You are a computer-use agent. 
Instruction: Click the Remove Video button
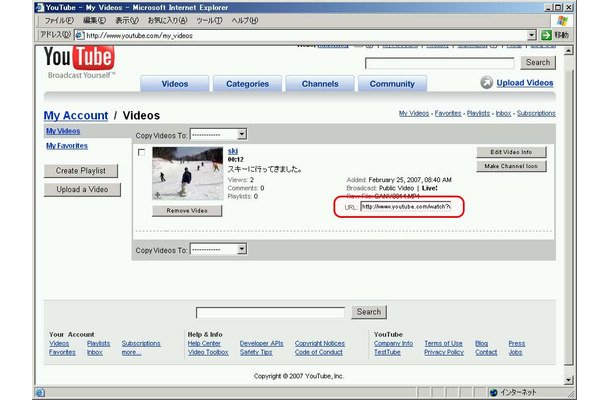pos(187,211)
